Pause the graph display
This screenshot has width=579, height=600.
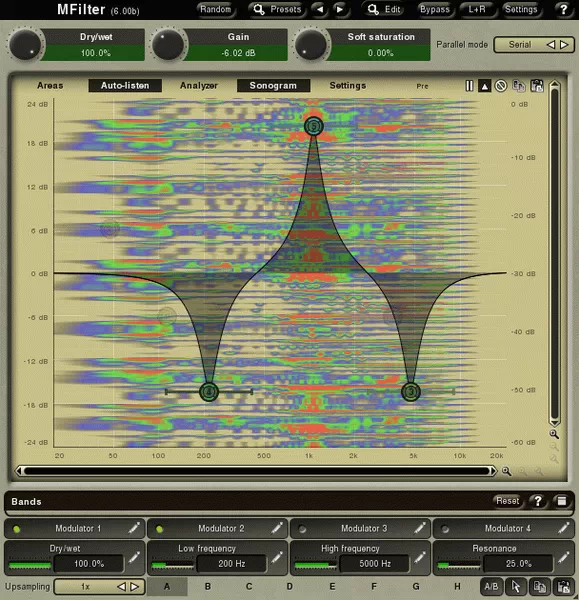pos(469,86)
